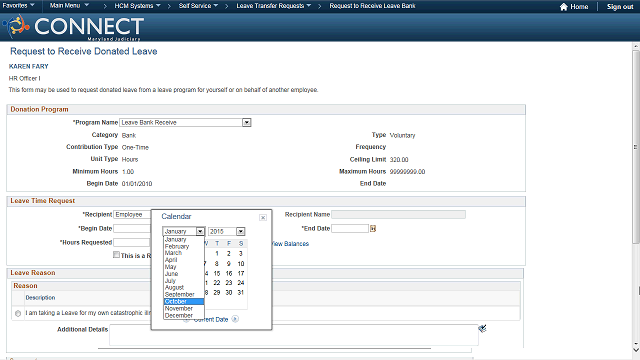Click the Current Date link
This screenshot has width=640, height=360.
tap(211, 320)
